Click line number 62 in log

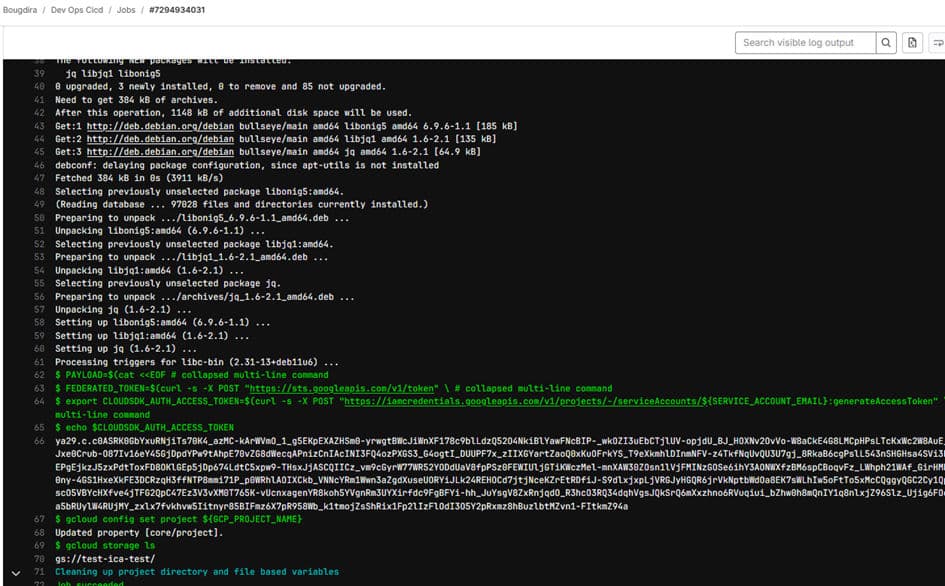coord(40,375)
